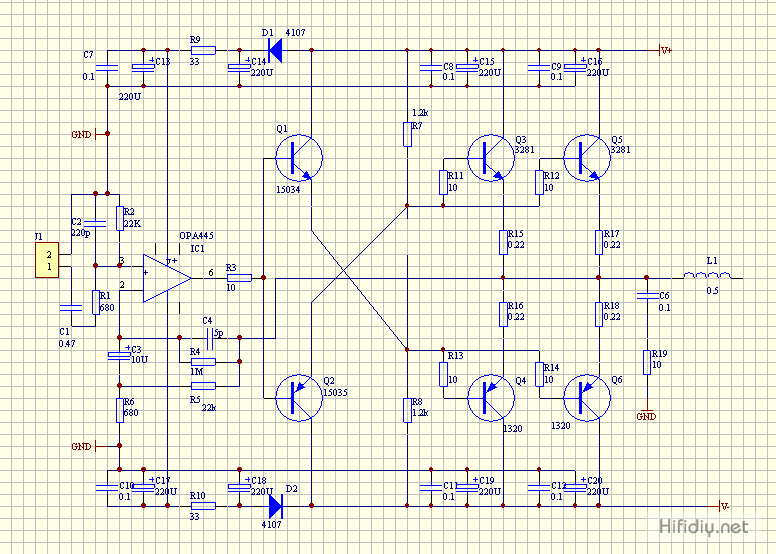Select the Q5 output transistor

pos(587,156)
